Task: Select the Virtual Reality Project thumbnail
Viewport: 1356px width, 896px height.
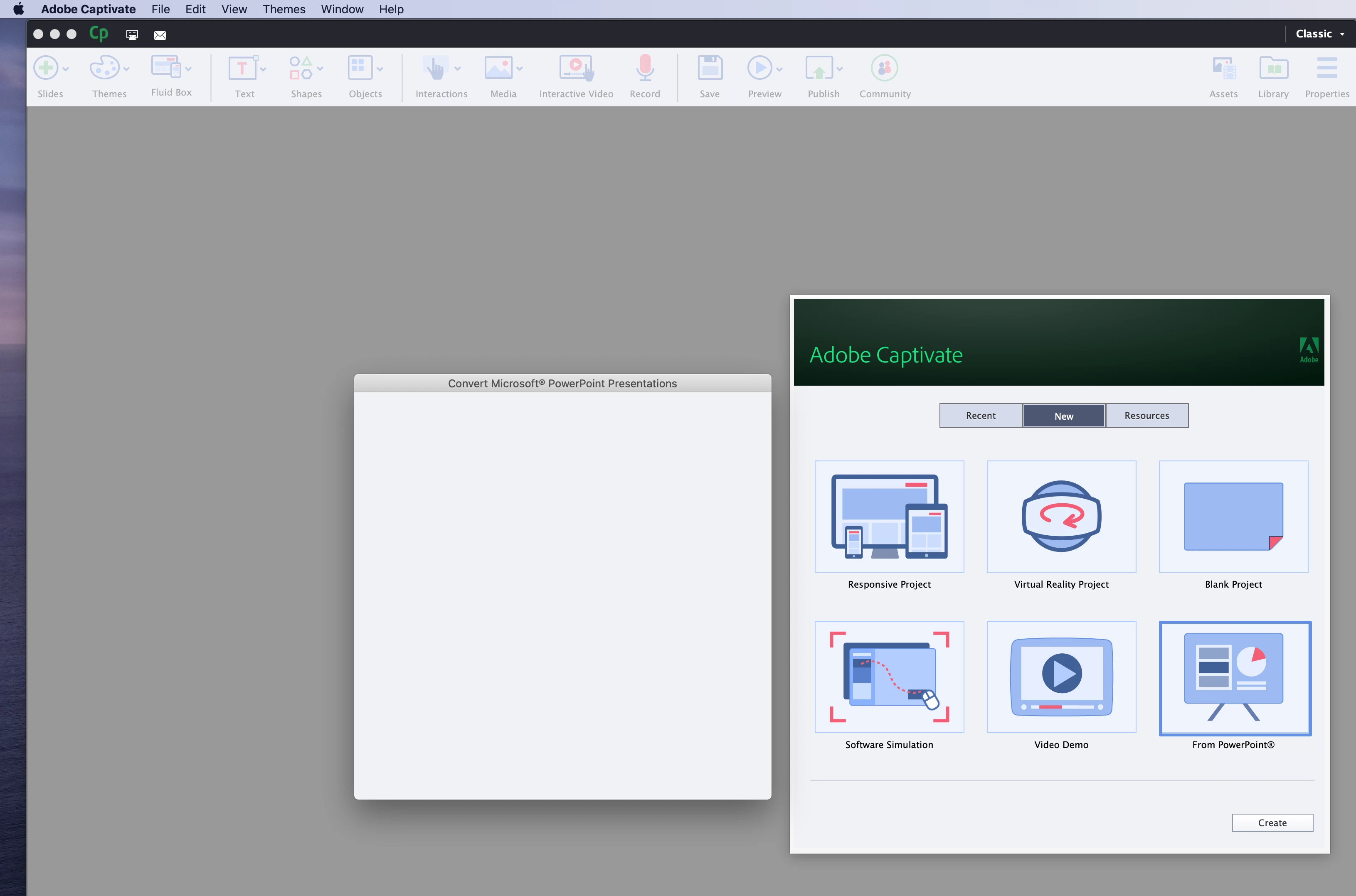Action: 1061,516
